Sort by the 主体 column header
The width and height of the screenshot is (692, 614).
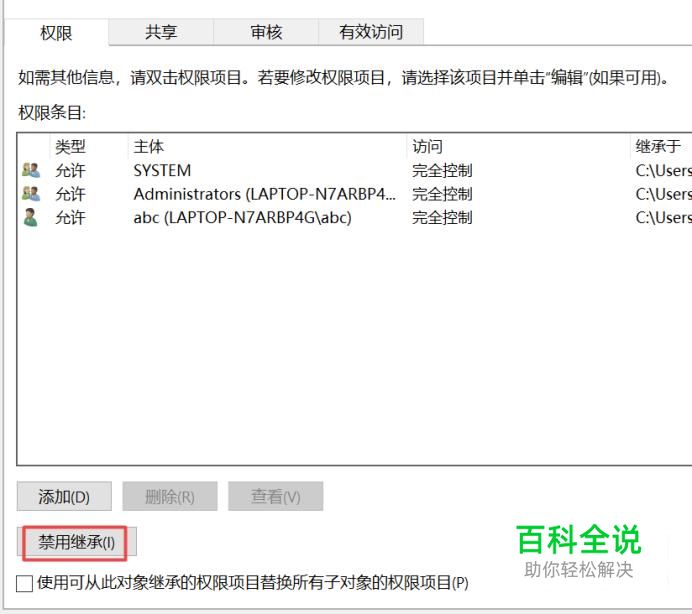[149, 146]
